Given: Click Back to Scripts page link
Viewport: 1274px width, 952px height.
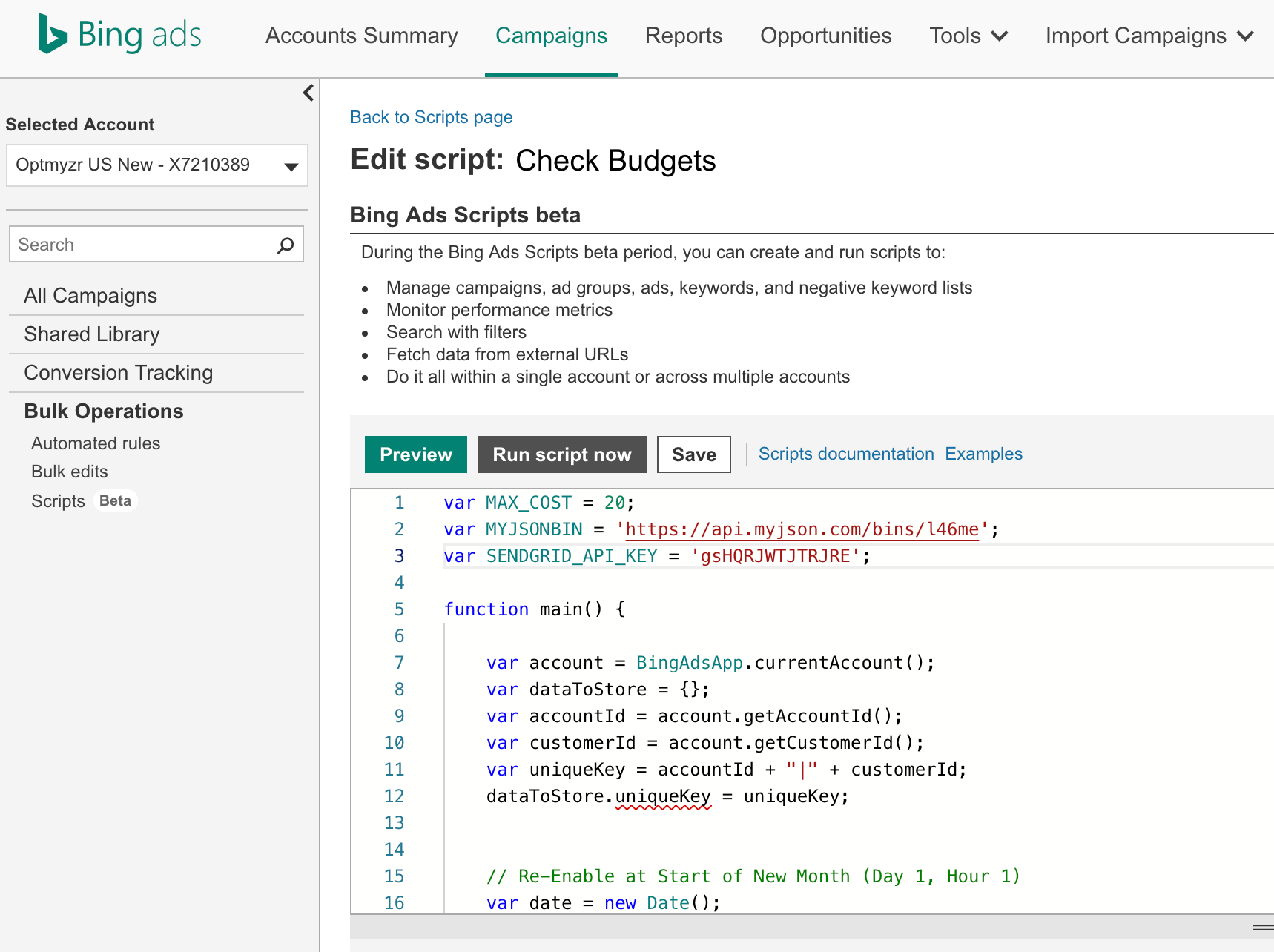Looking at the screenshot, I should (x=432, y=117).
